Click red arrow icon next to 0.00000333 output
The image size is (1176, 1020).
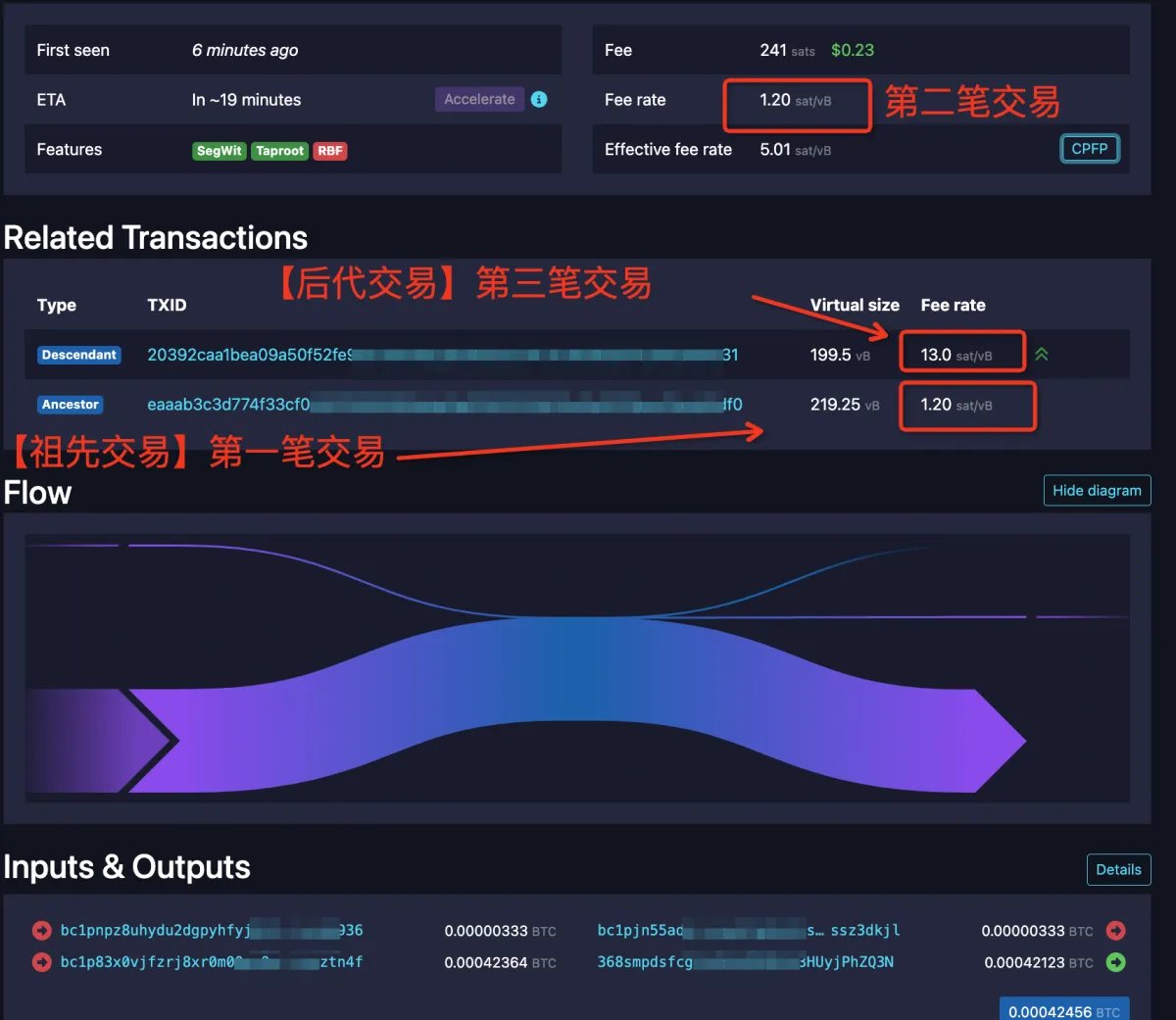(x=1115, y=931)
